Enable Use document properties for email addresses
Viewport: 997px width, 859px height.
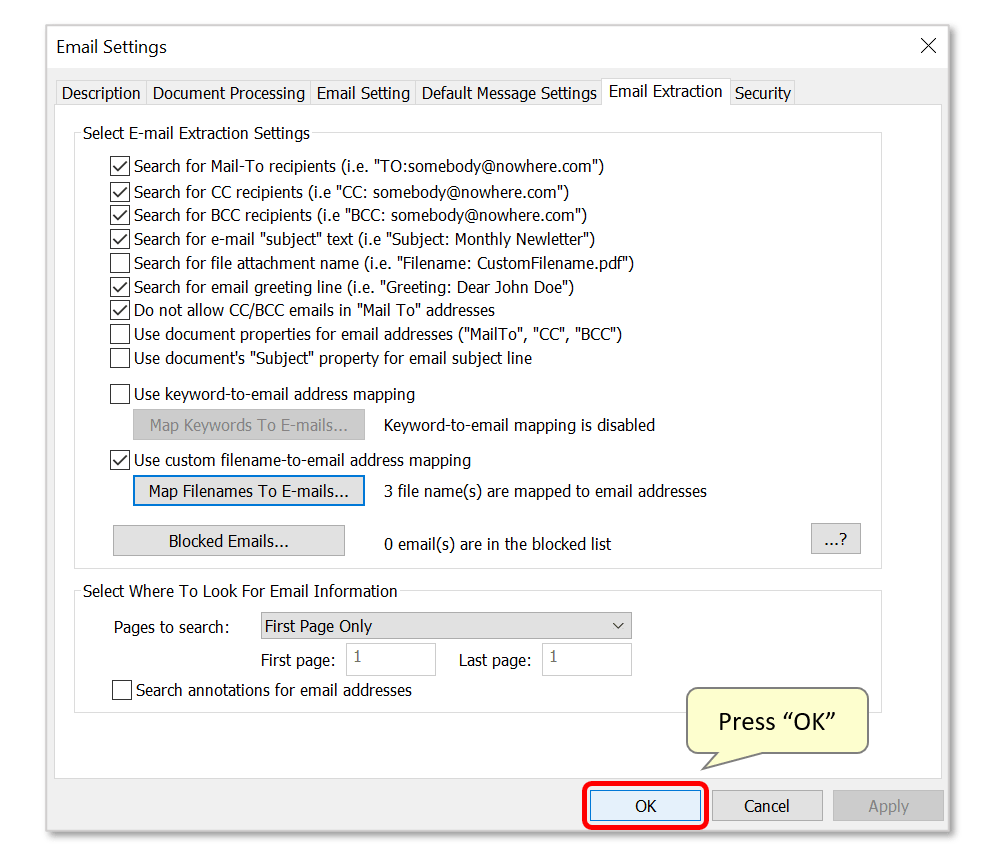point(120,334)
